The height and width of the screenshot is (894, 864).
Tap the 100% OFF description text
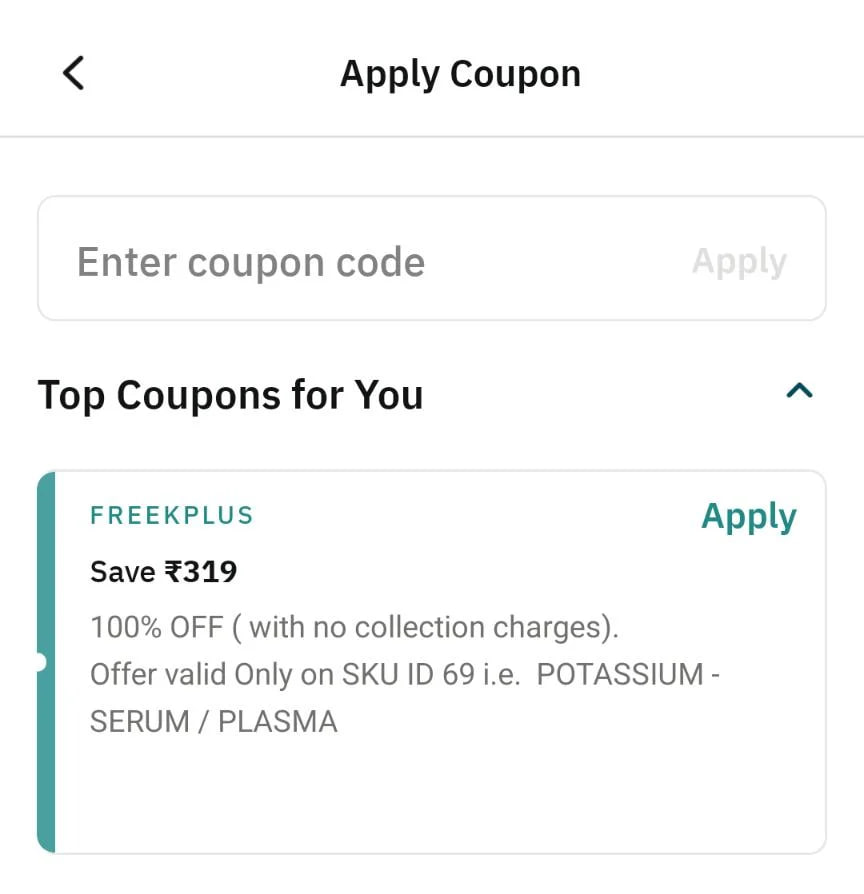click(355, 626)
